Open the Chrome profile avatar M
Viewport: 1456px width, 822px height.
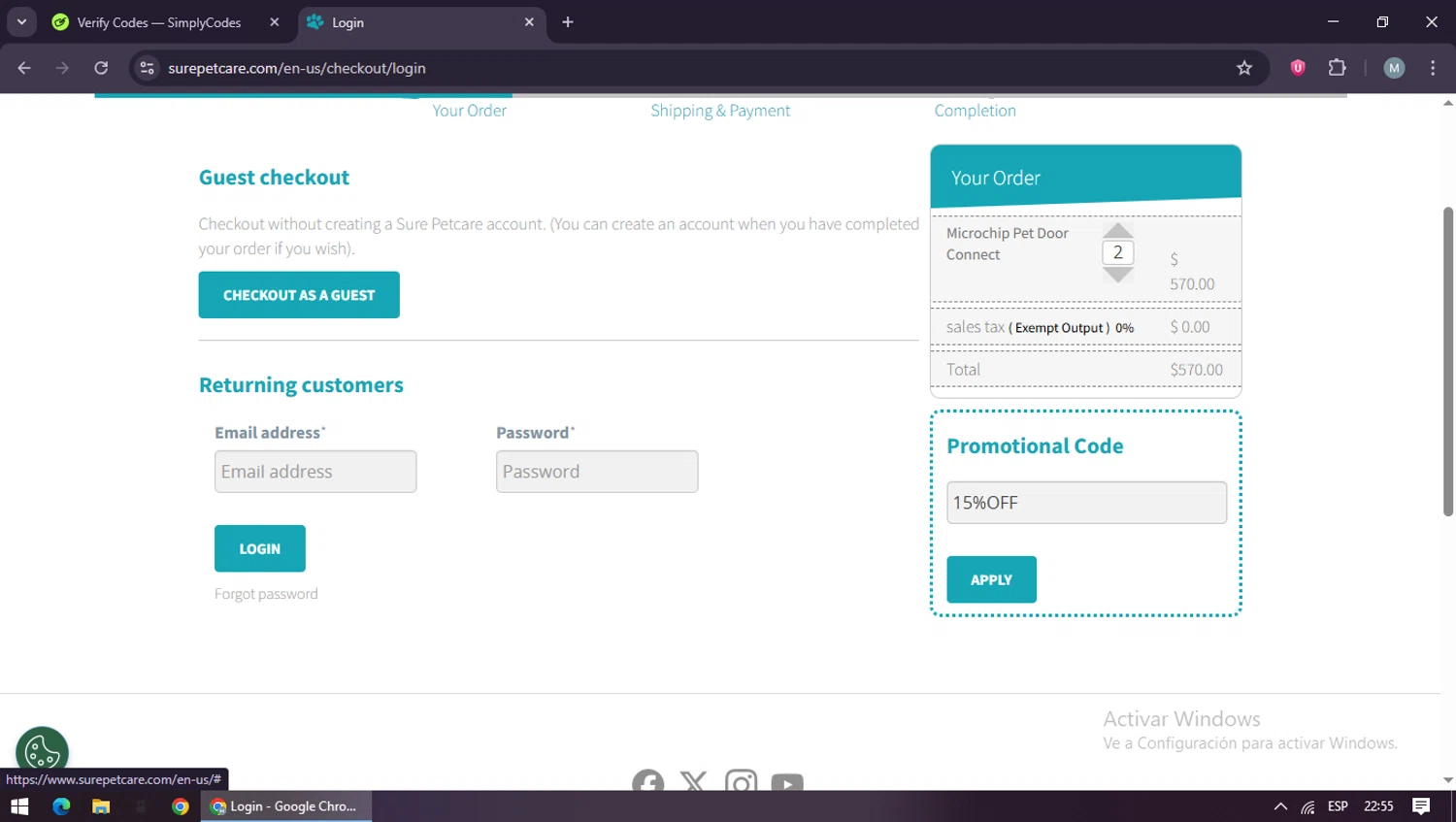click(1394, 68)
